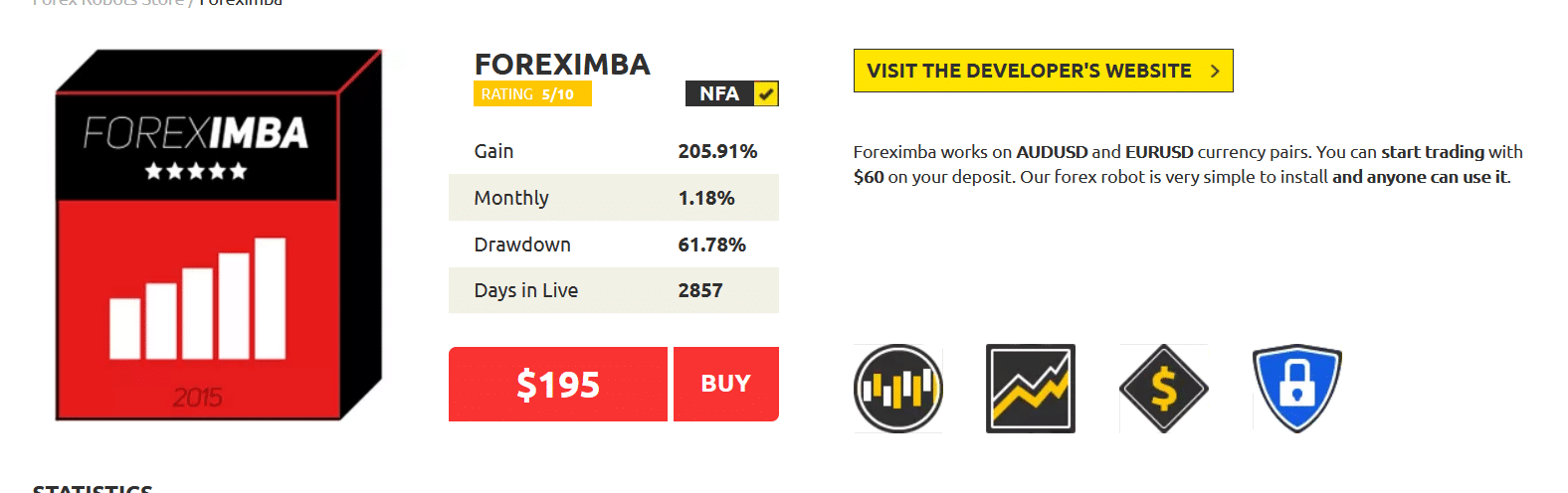The height and width of the screenshot is (493, 1568).
Task: Click the Foreximba breadcrumb link
Action: tap(241, 3)
